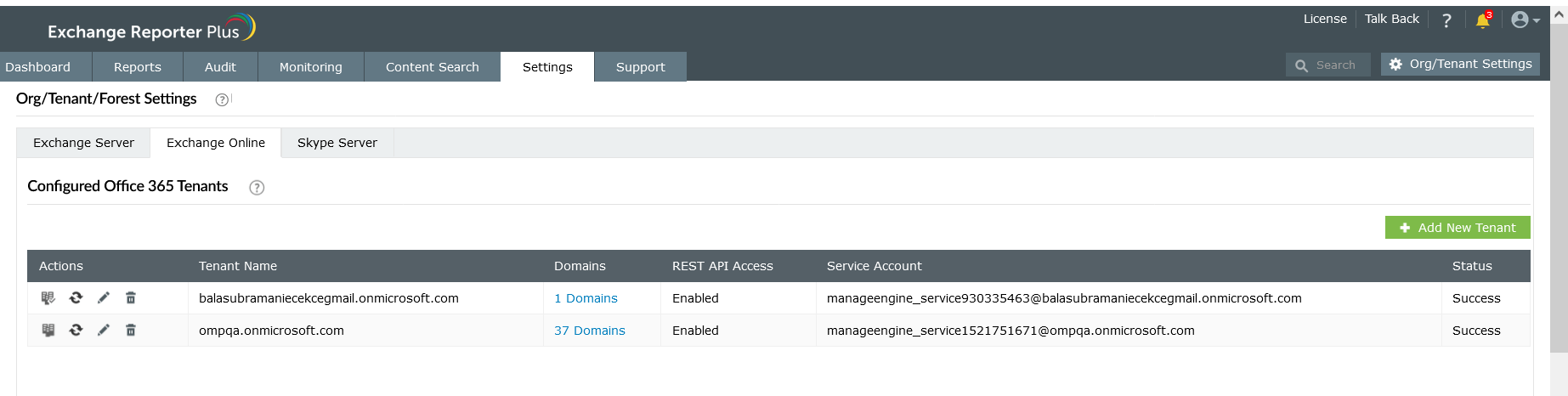Expand the user account dropdown
1568x396 pixels.
coord(1526,20)
